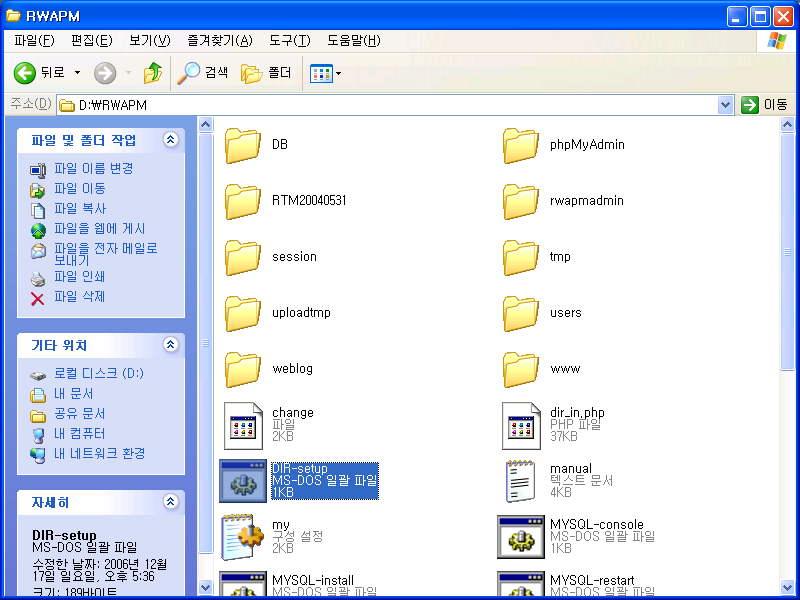This screenshot has width=800, height=600.
Task: Go to 내 네트워크 환경
Action: coord(99,453)
